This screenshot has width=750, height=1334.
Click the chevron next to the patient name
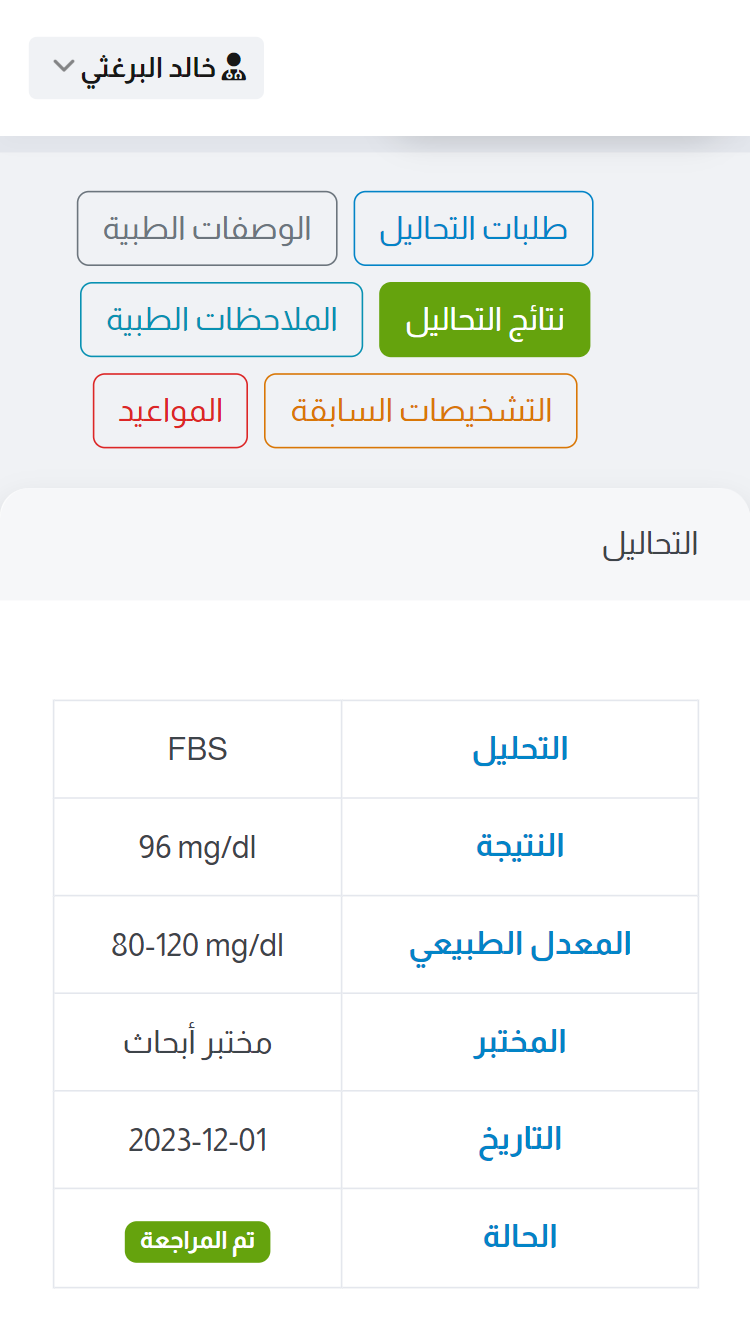pos(62,67)
